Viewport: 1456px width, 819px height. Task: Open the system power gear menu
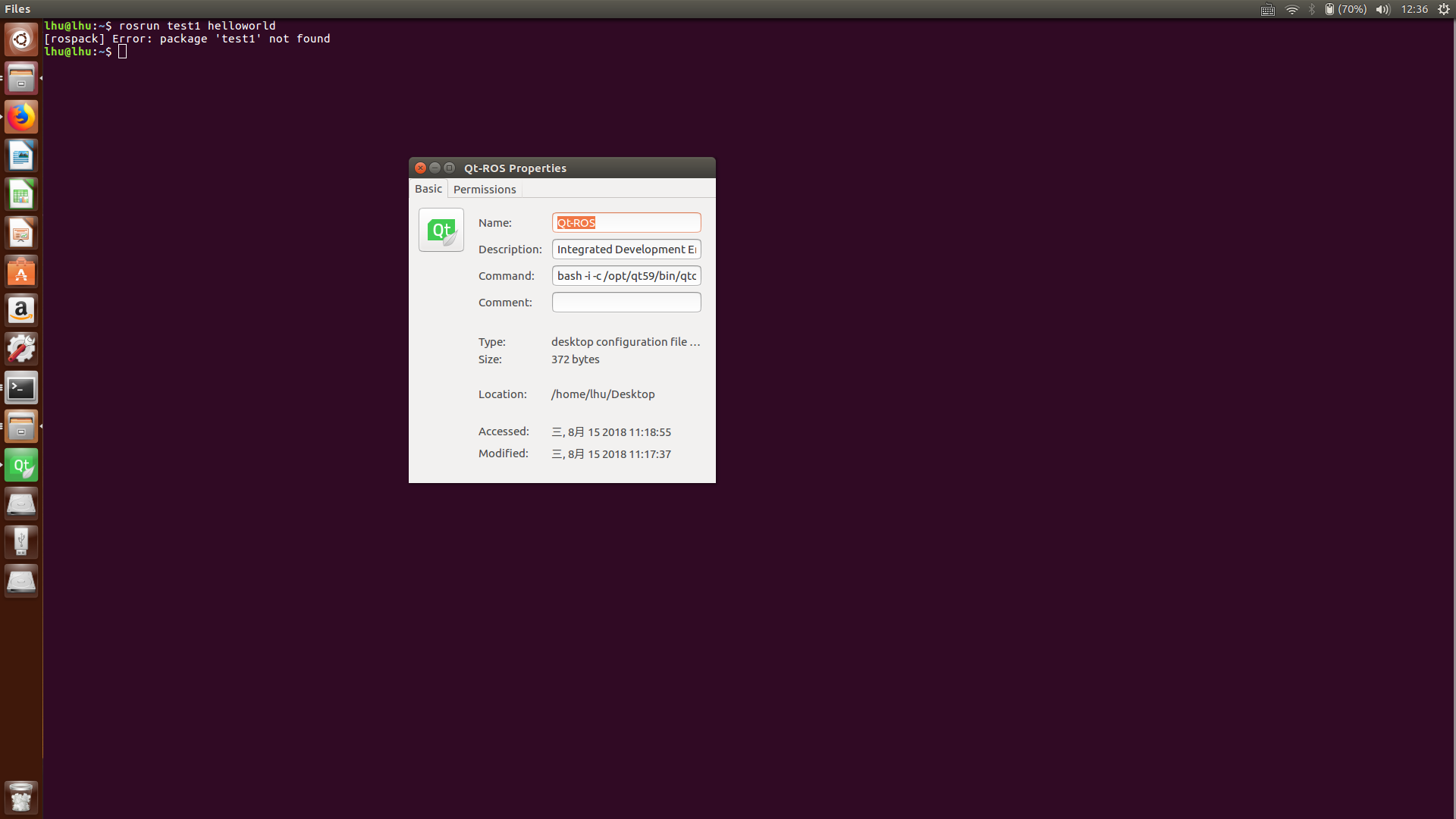1444,9
